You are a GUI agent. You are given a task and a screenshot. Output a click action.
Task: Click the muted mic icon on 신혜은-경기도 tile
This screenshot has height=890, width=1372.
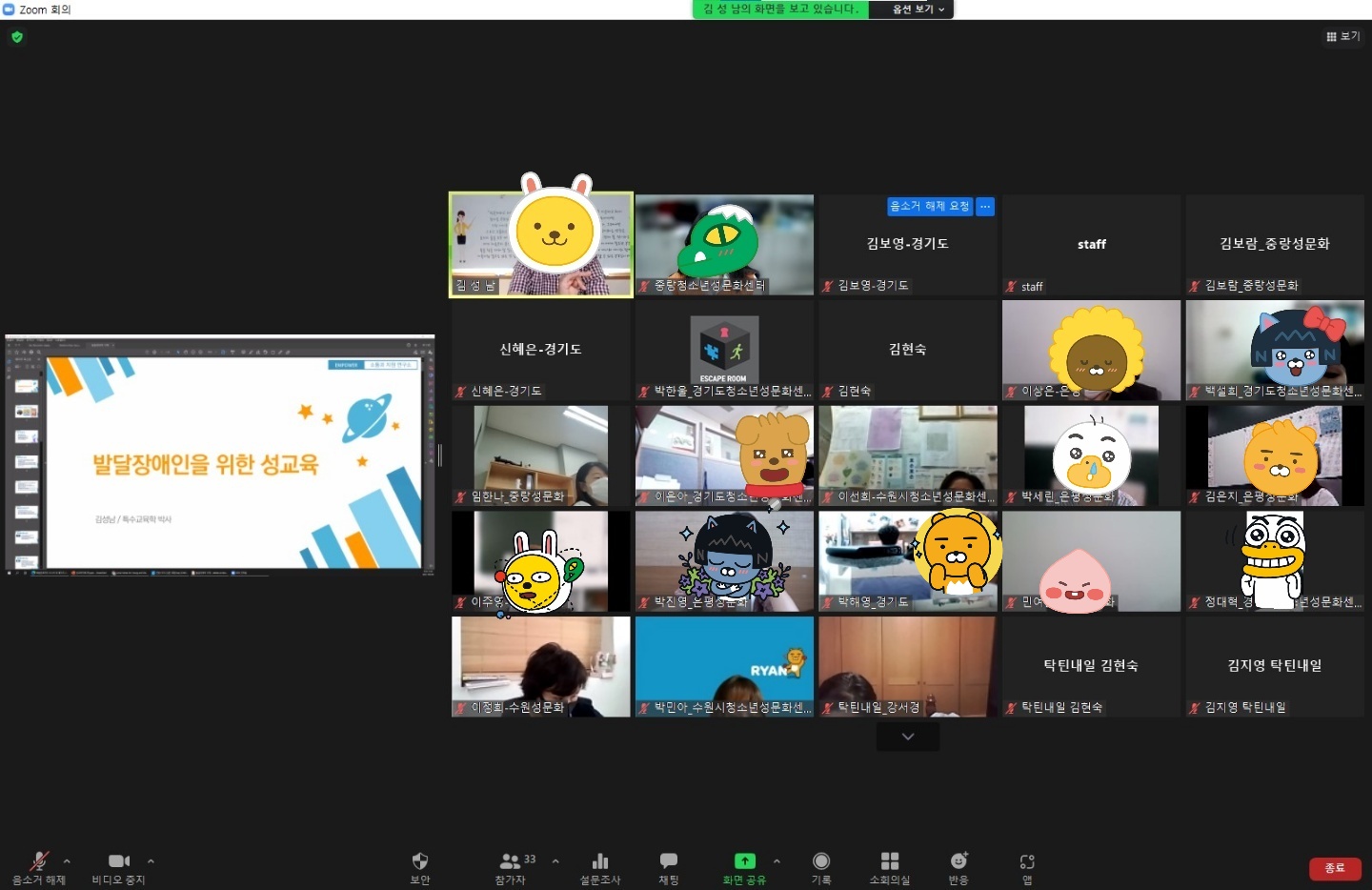461,391
